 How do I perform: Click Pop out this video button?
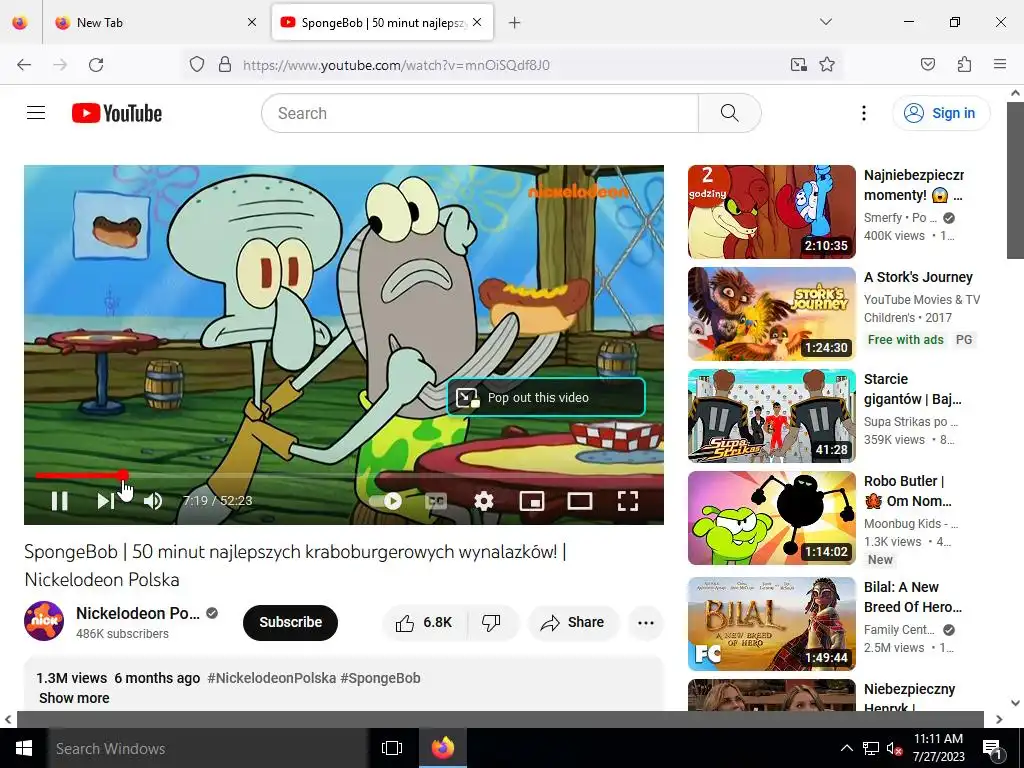pos(546,397)
